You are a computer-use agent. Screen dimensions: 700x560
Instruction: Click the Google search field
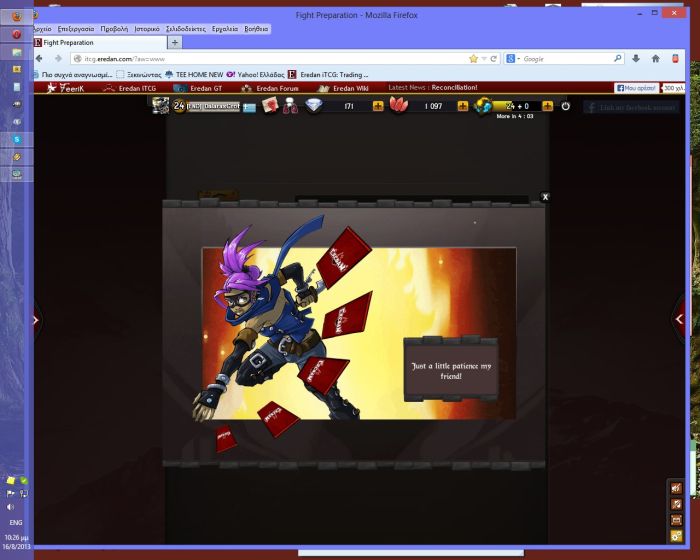pos(567,59)
